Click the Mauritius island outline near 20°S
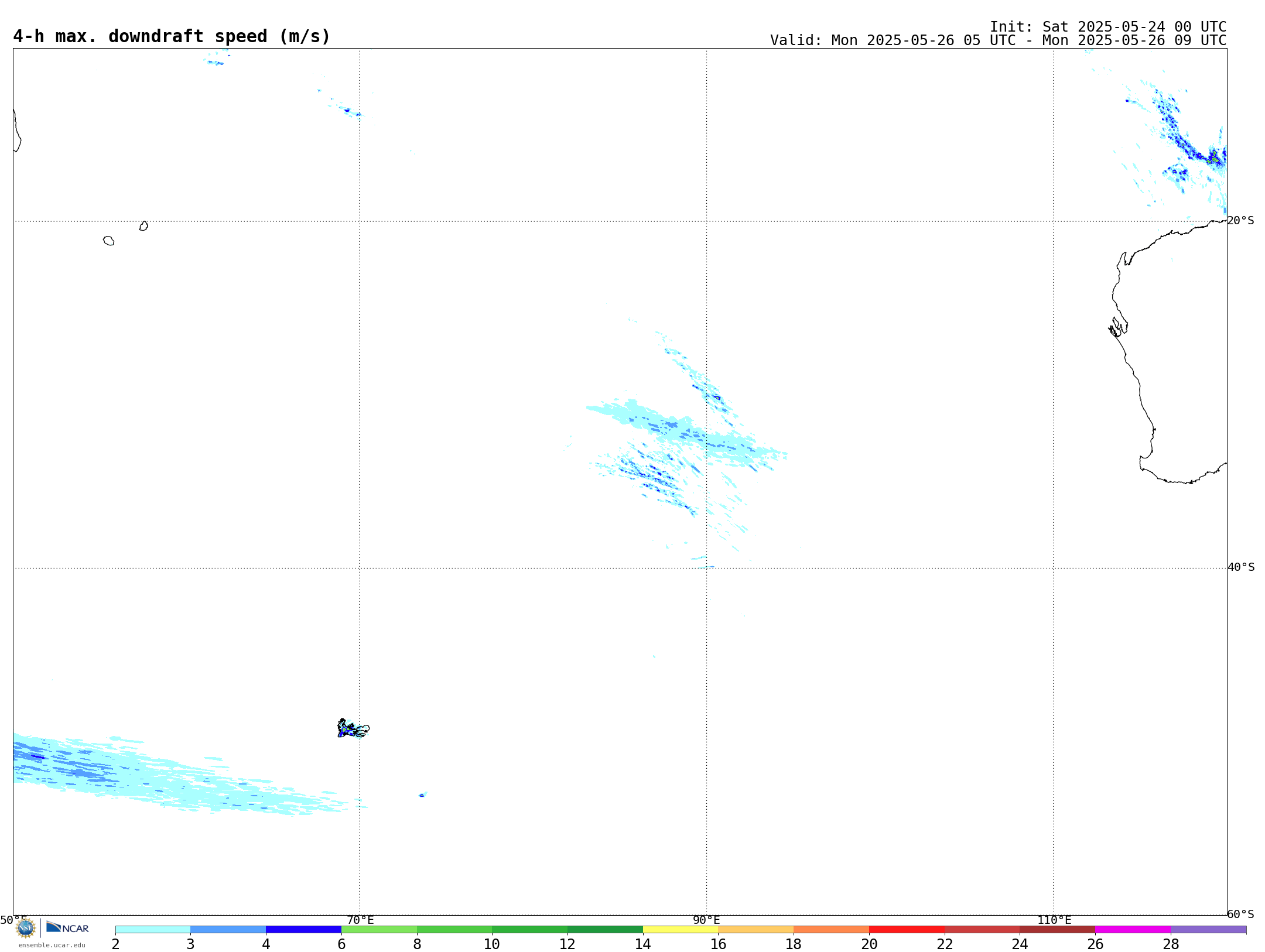1265x952 pixels. [143, 226]
